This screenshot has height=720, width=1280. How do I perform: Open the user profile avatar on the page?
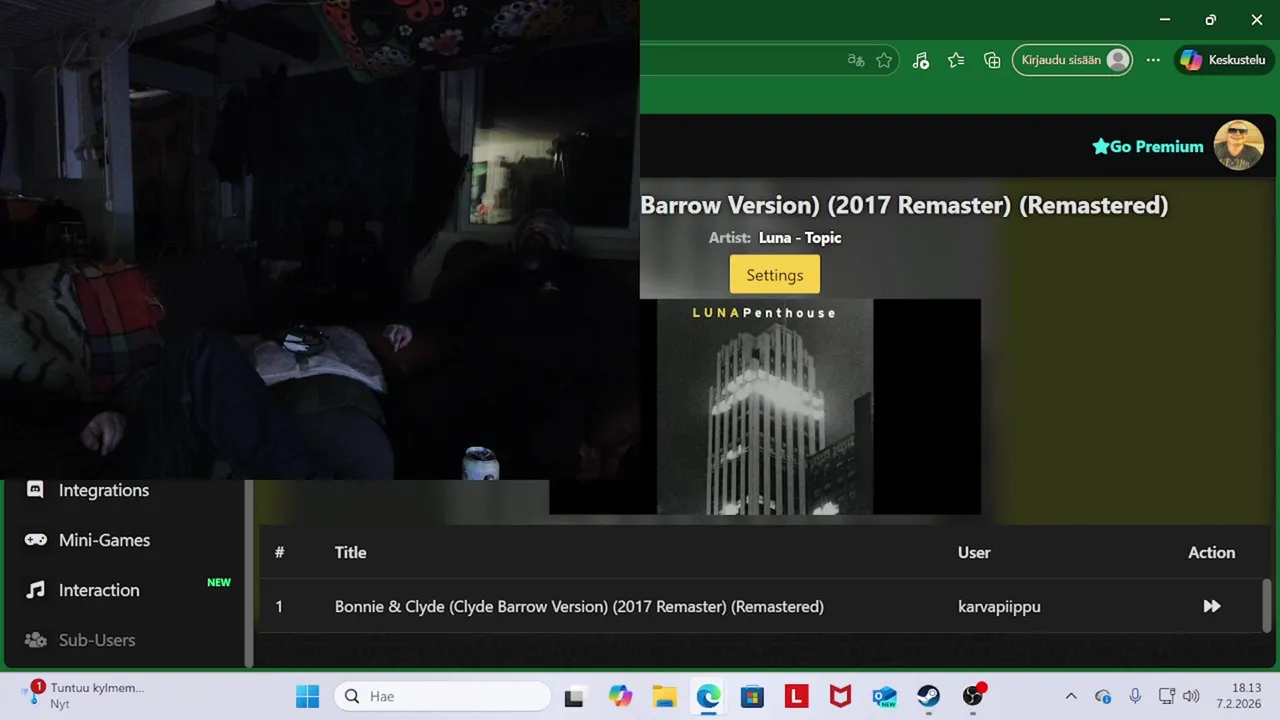pos(1239,146)
